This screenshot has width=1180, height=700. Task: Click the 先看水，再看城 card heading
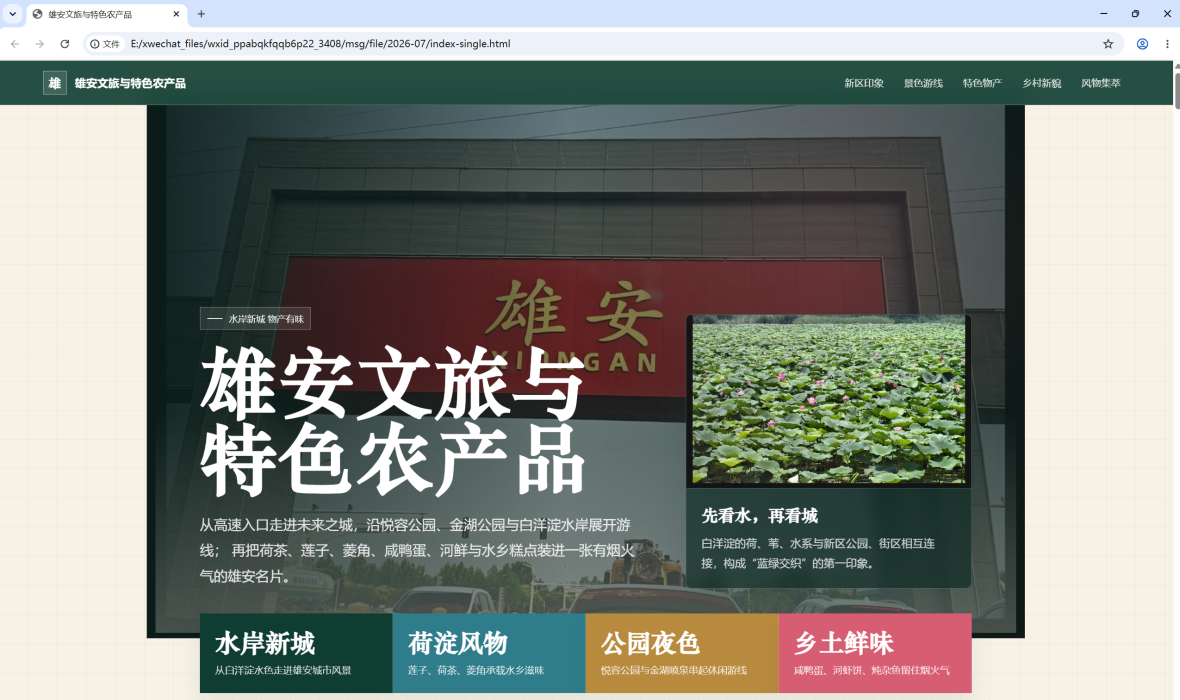(759, 516)
